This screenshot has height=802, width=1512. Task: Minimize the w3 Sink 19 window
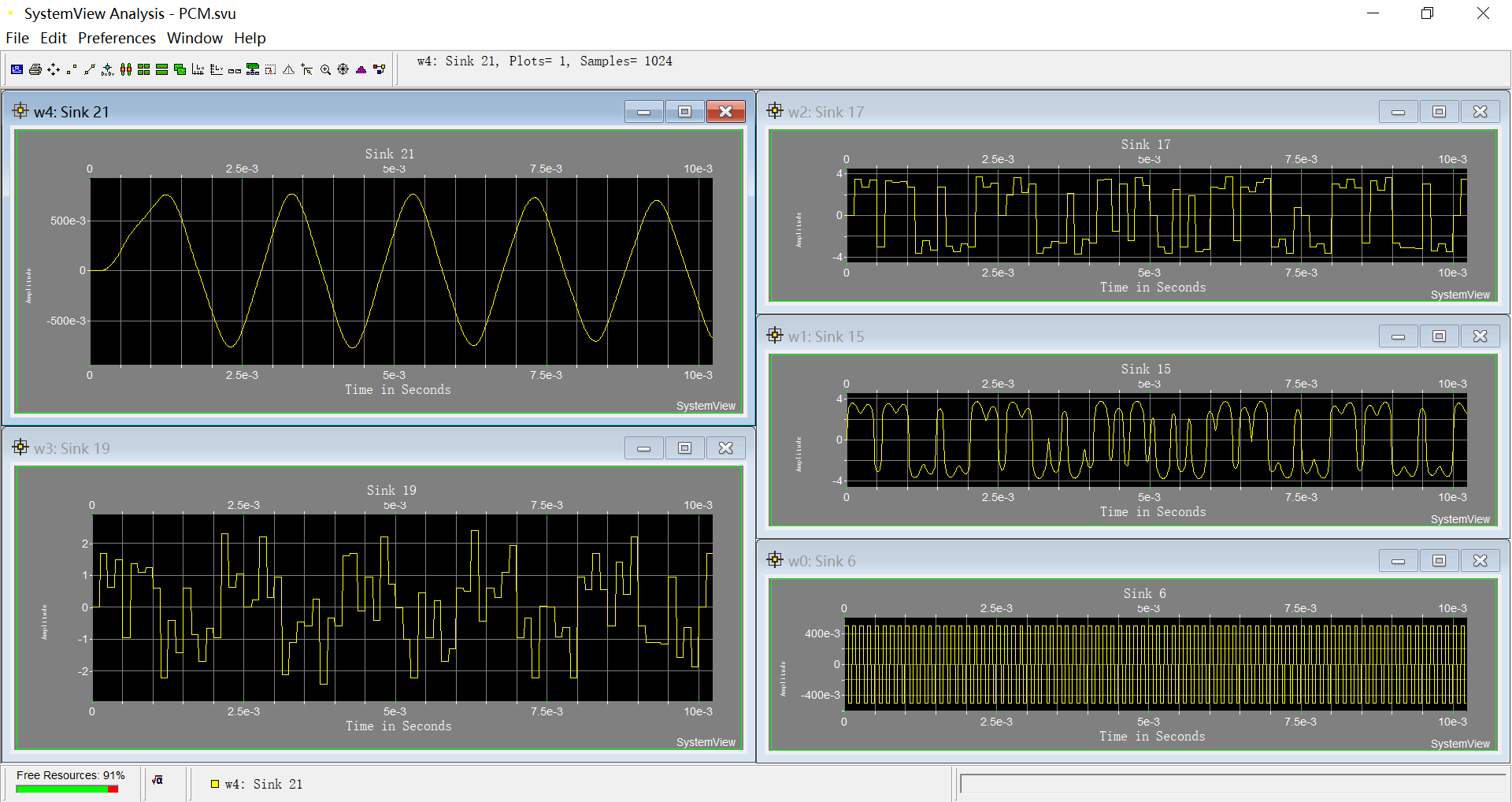[x=644, y=448]
